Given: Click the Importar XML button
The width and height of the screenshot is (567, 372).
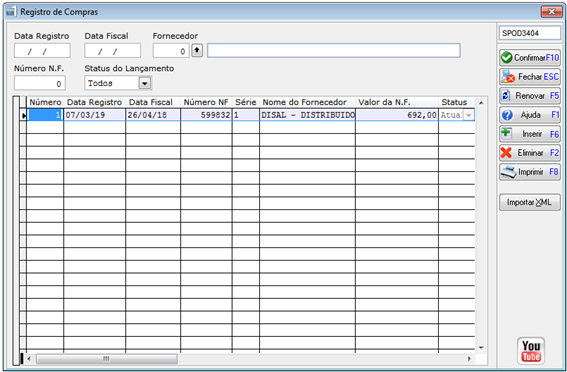Looking at the screenshot, I should (x=530, y=202).
